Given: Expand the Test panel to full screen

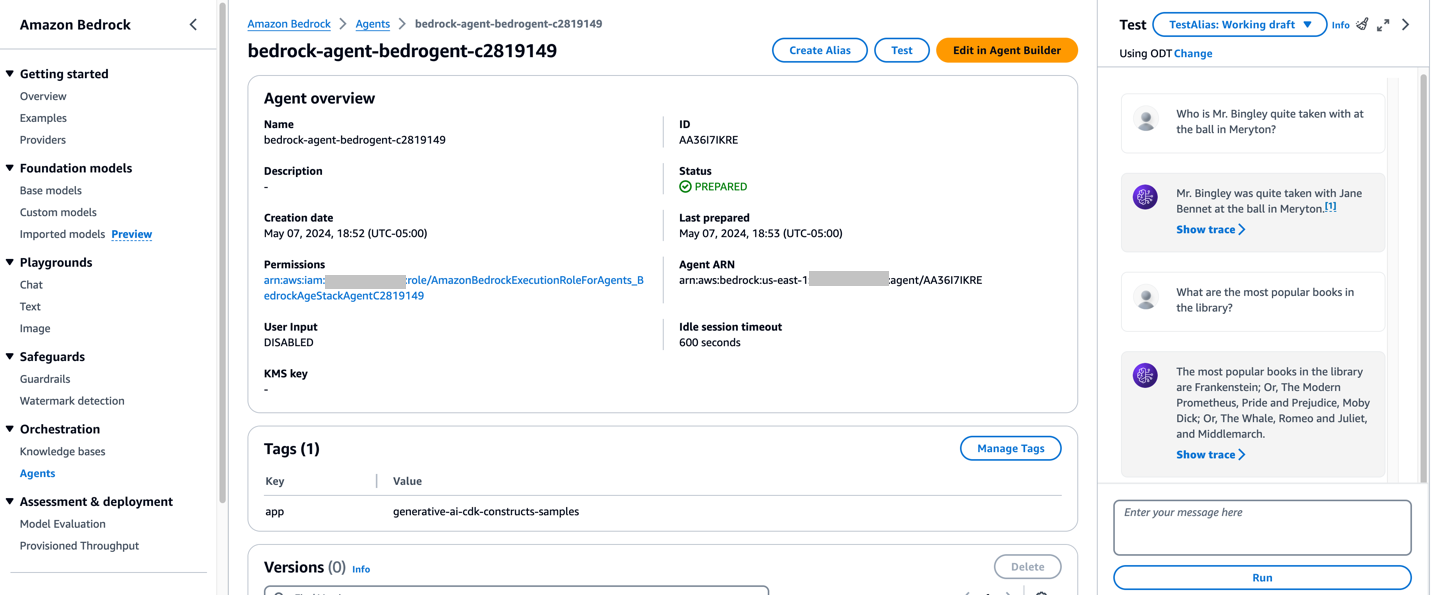Looking at the screenshot, I should tap(1383, 25).
